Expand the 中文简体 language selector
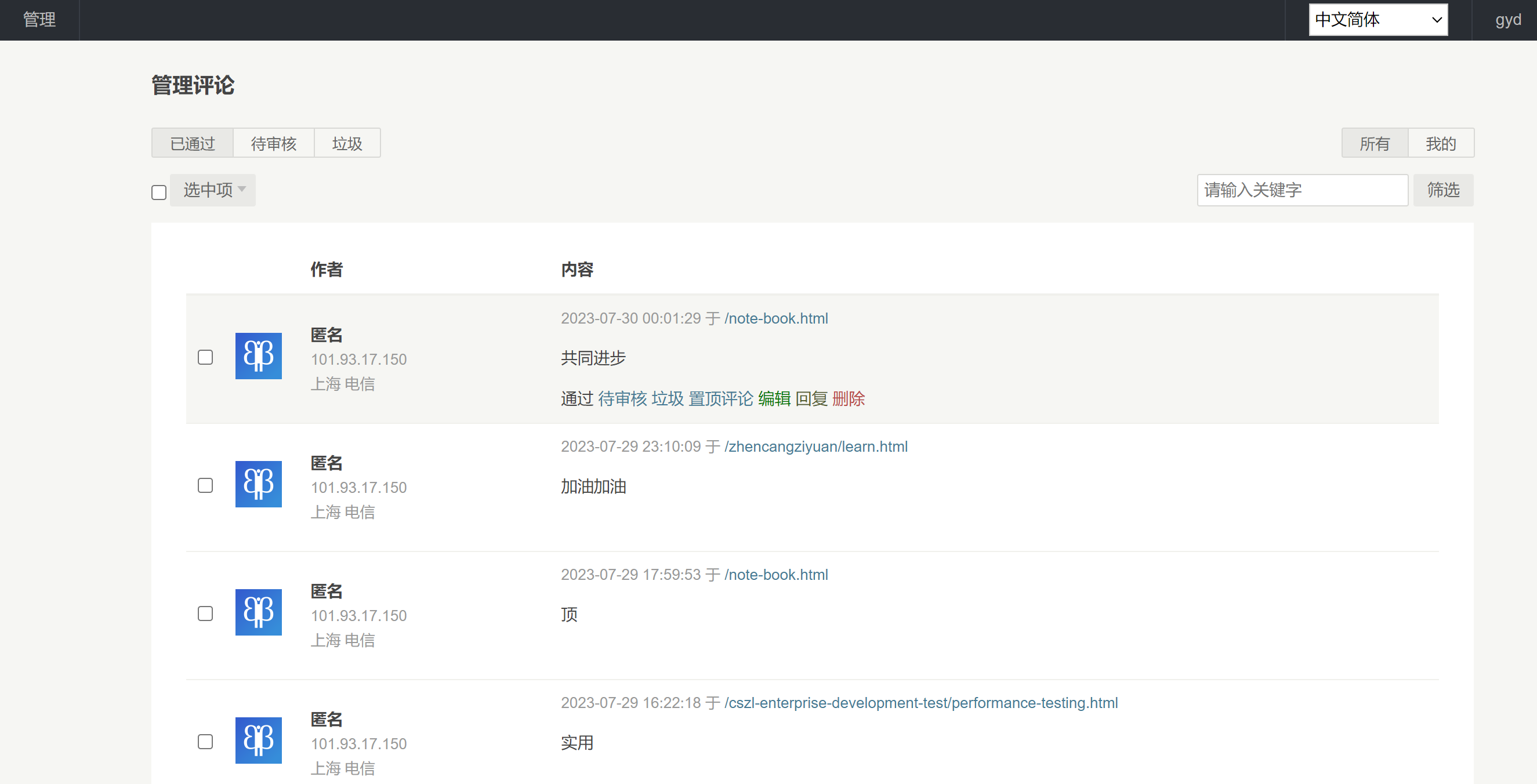 tap(1377, 20)
